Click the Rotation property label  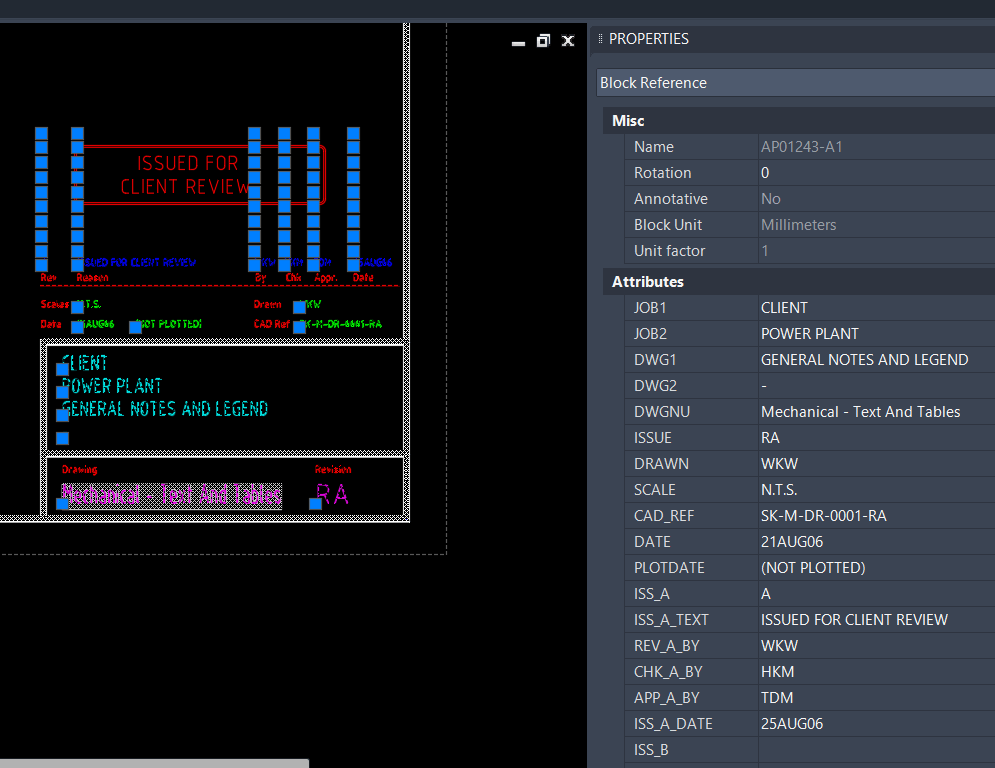pos(662,173)
